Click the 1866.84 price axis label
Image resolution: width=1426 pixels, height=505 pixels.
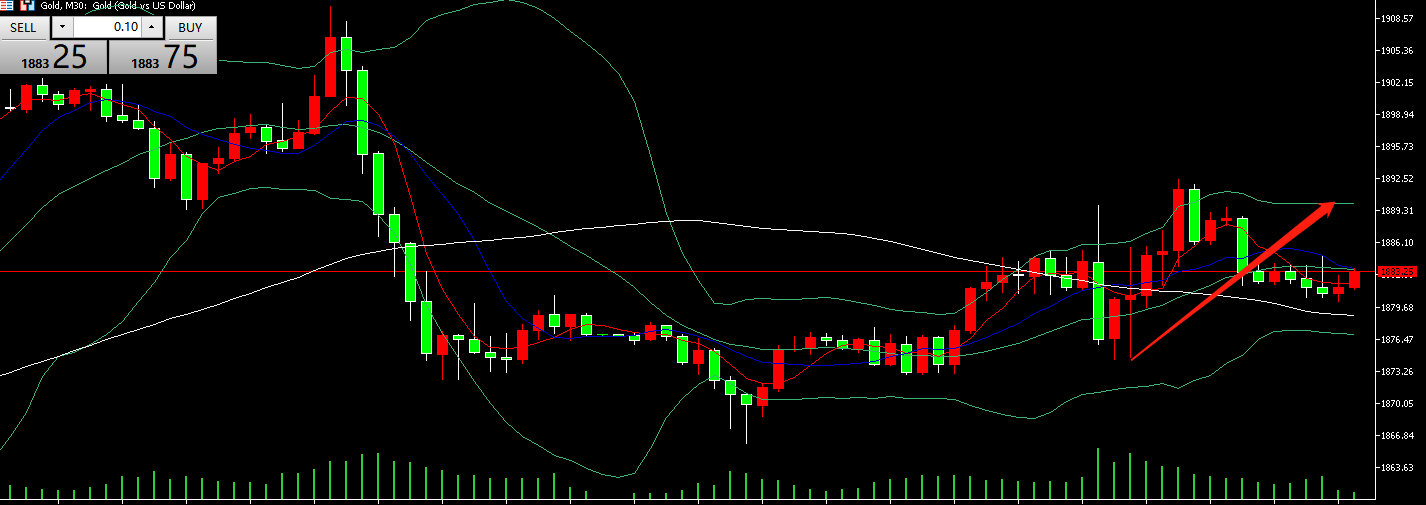tap(1395, 435)
